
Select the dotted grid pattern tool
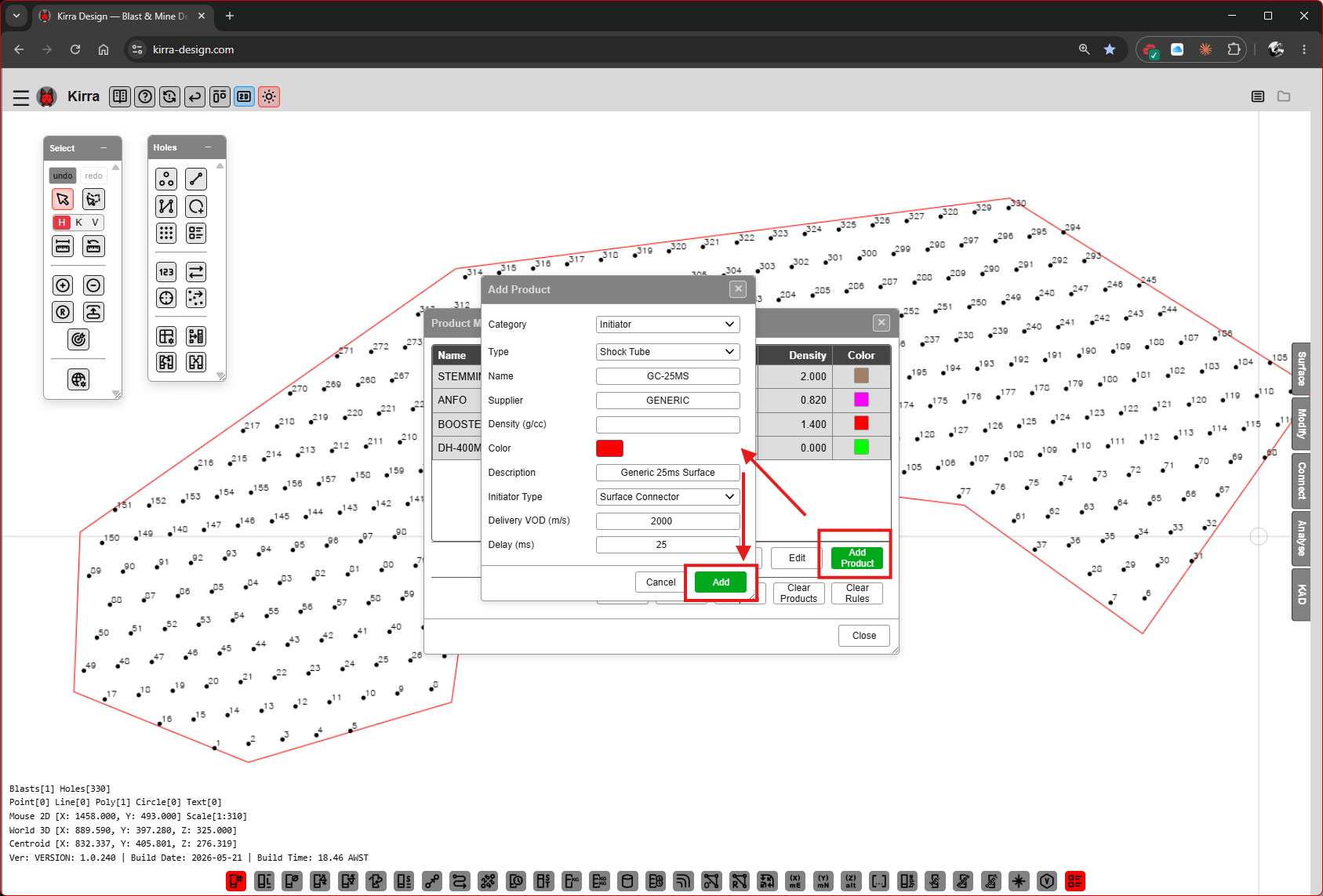[166, 233]
